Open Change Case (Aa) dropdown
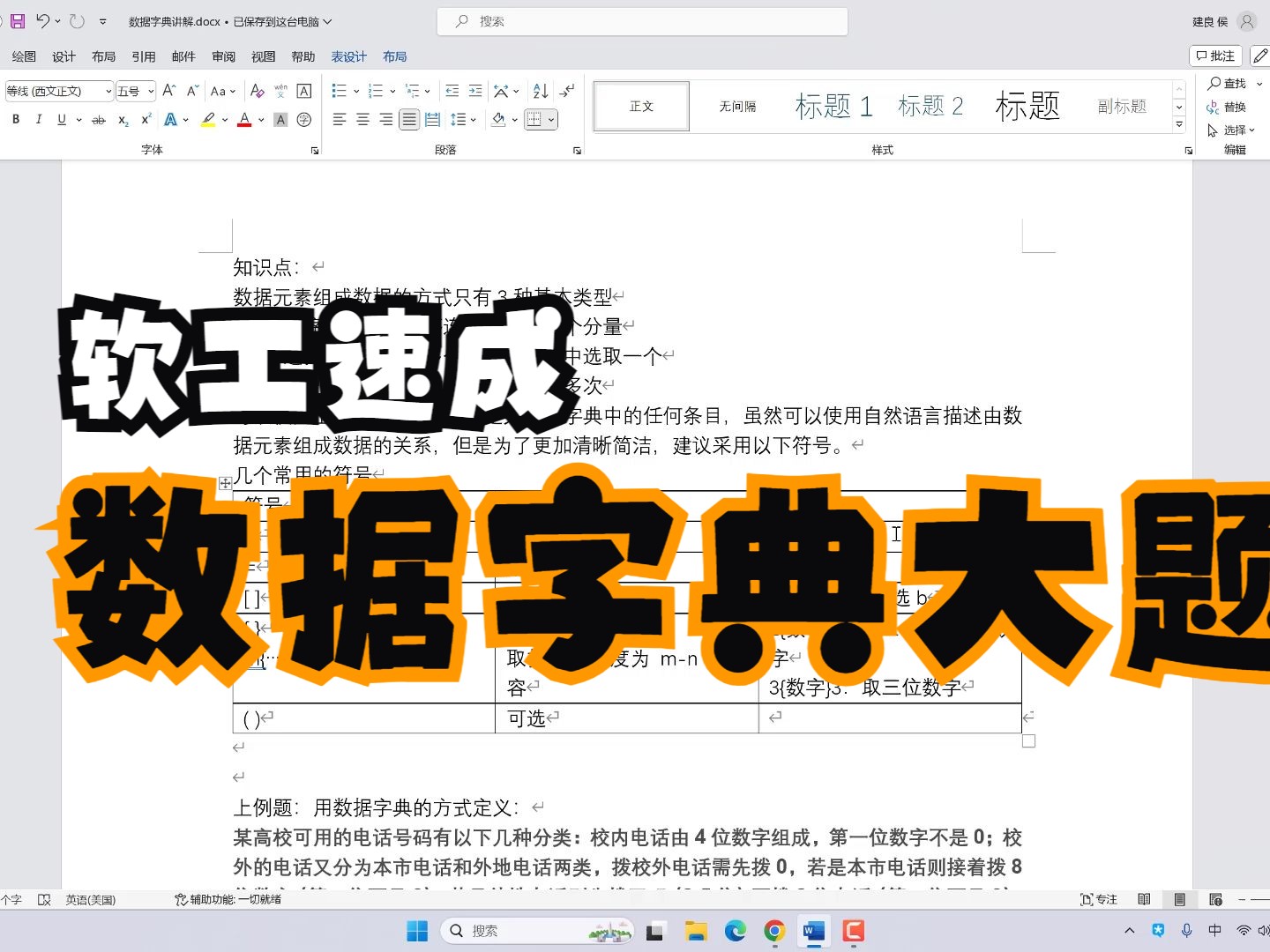 click(x=223, y=91)
